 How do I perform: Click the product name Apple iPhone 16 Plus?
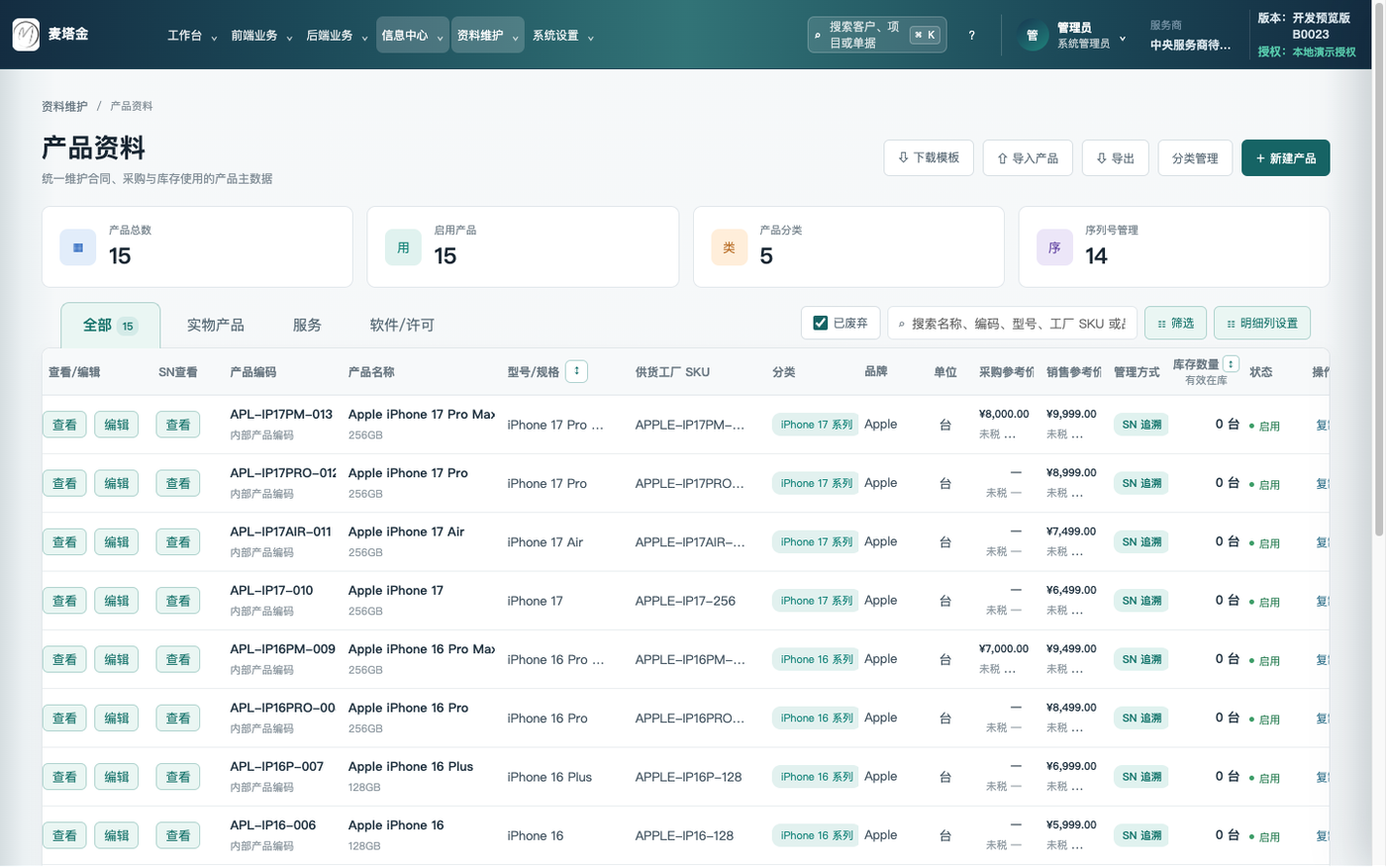(411, 766)
